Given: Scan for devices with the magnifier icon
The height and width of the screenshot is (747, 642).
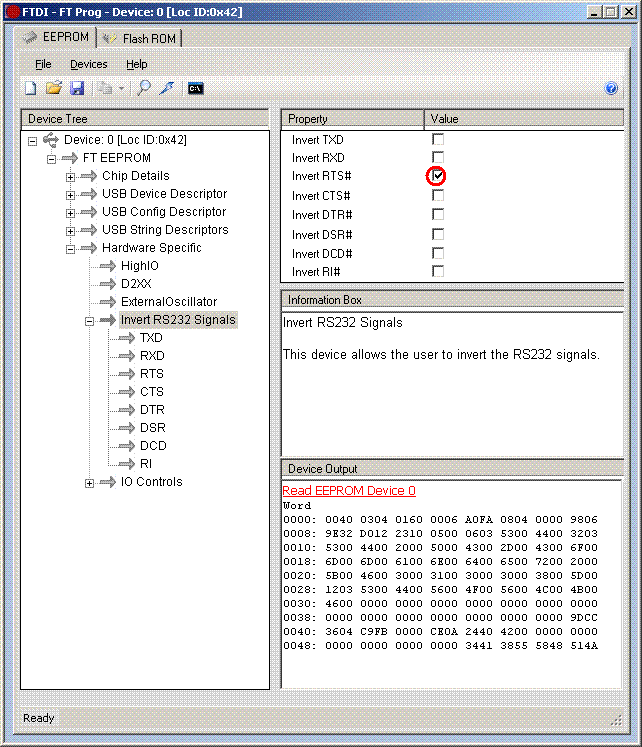Looking at the screenshot, I should click(x=143, y=89).
